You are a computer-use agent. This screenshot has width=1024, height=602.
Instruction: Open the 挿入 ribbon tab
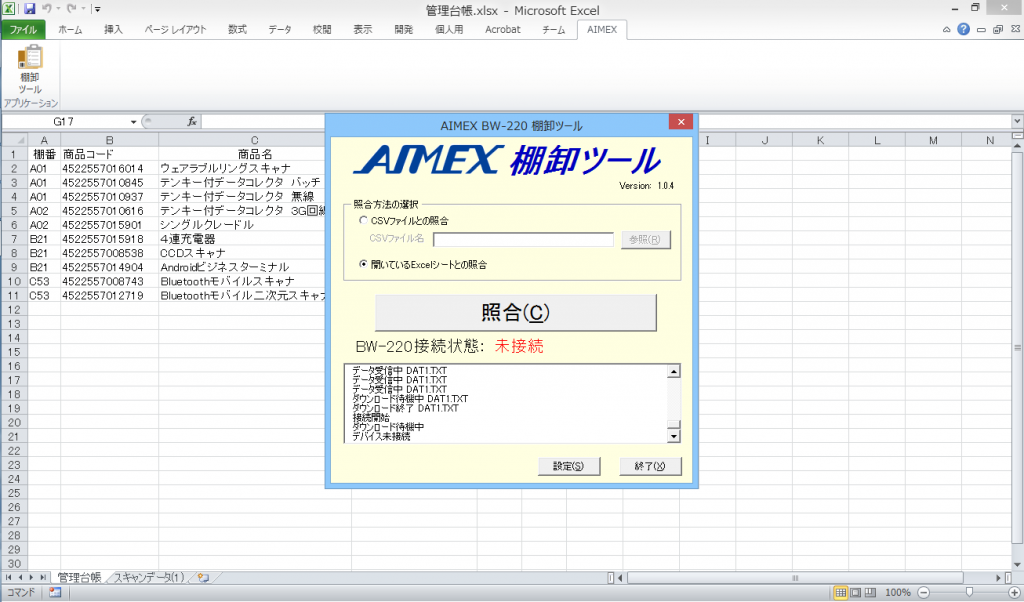[x=113, y=29]
